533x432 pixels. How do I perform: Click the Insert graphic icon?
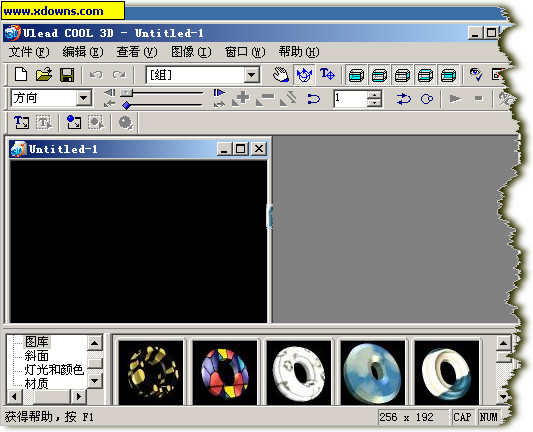tap(73, 122)
